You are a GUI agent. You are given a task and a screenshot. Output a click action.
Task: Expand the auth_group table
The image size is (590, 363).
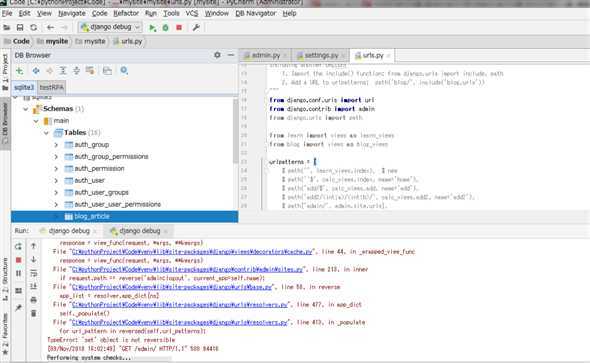(x=56, y=145)
